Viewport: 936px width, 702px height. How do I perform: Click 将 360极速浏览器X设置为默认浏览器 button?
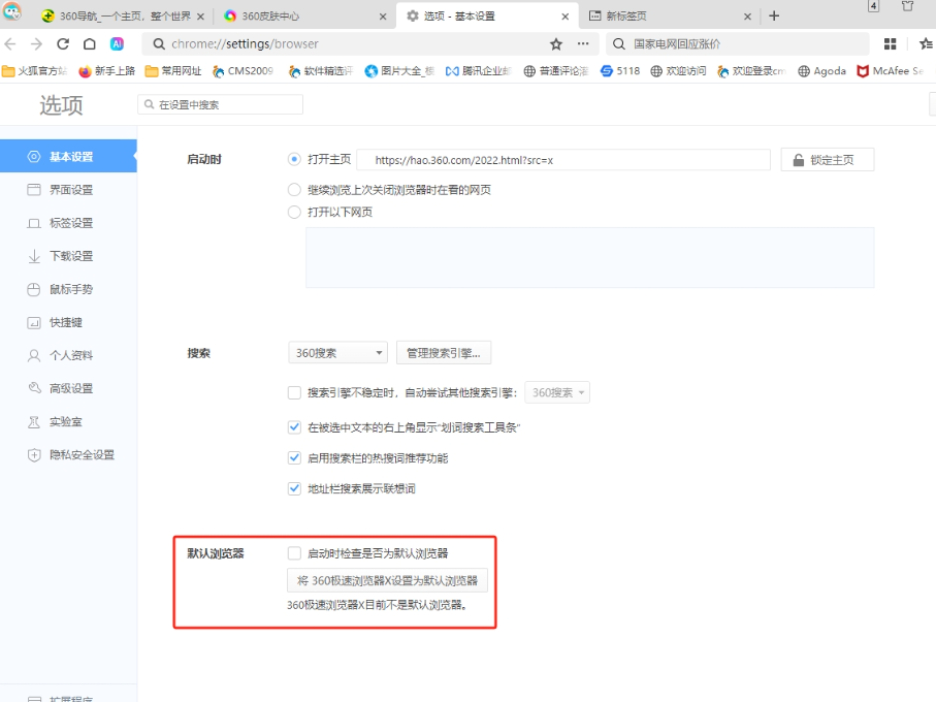click(x=387, y=580)
